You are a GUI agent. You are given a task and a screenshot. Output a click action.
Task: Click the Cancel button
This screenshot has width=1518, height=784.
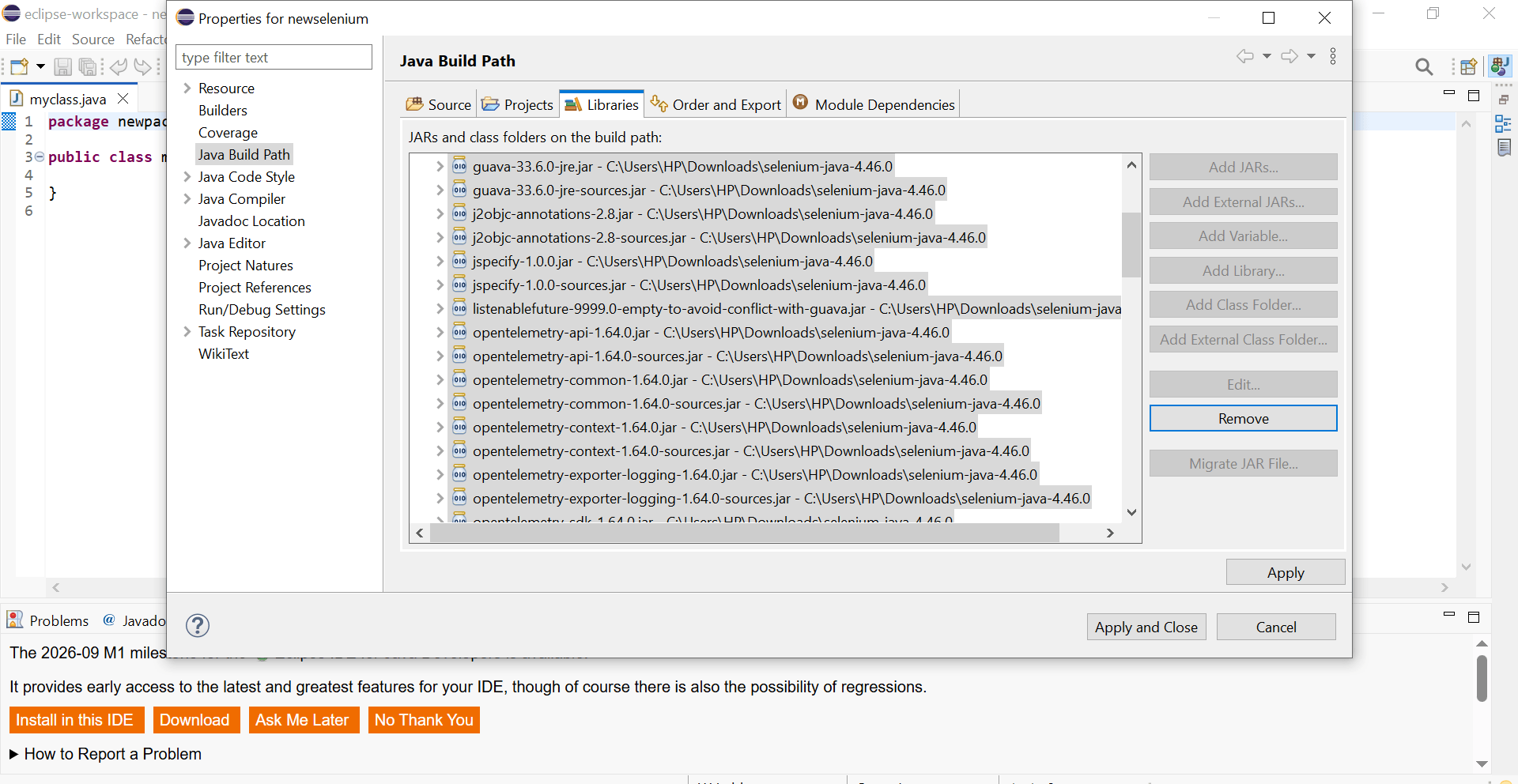[1276, 627]
